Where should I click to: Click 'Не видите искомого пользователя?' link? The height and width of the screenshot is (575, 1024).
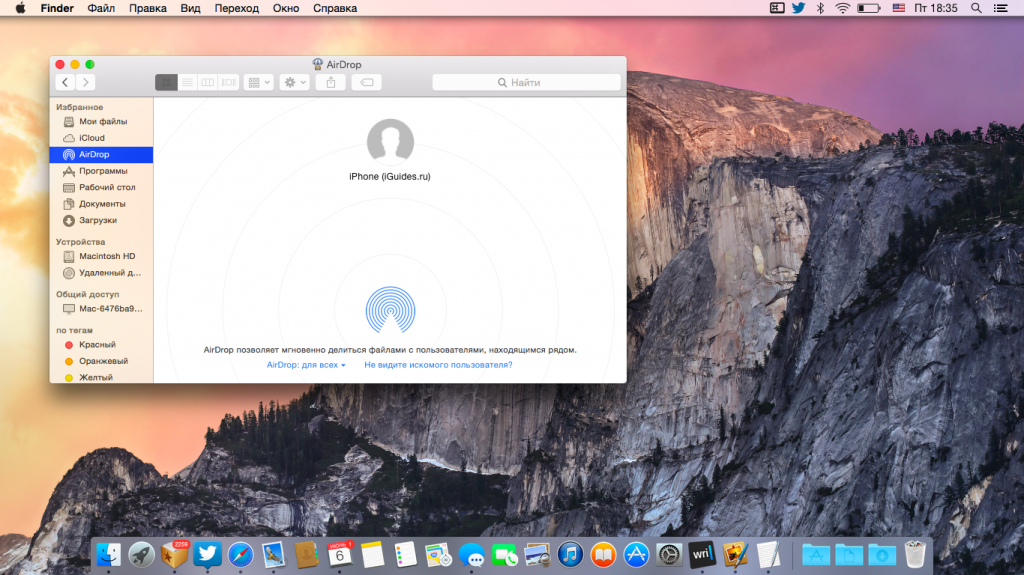438,365
